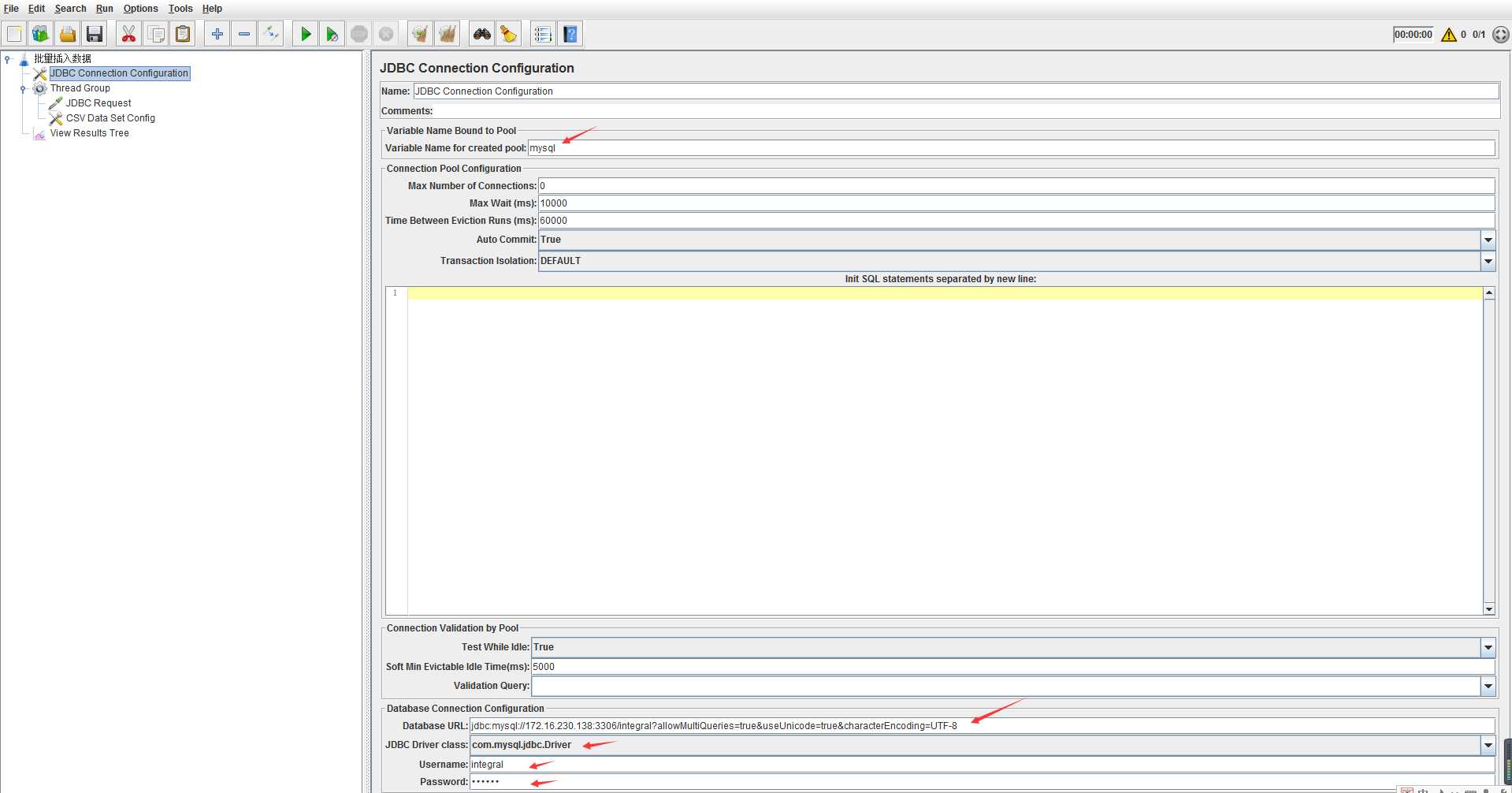The image size is (1512, 793).
Task: Select the JDBC Request tree node
Action: pos(98,103)
